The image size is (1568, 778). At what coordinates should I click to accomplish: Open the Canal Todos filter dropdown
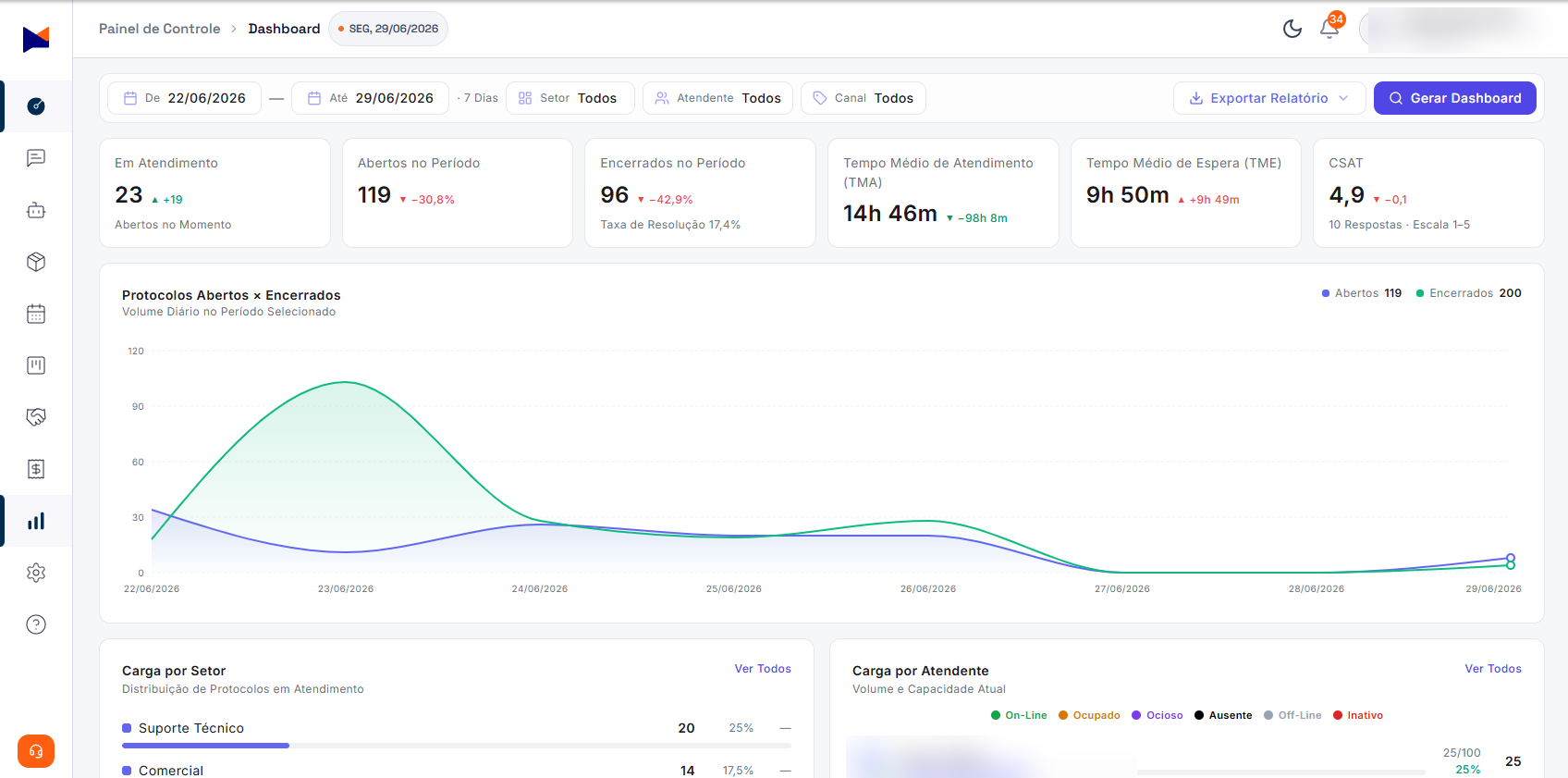pos(863,98)
